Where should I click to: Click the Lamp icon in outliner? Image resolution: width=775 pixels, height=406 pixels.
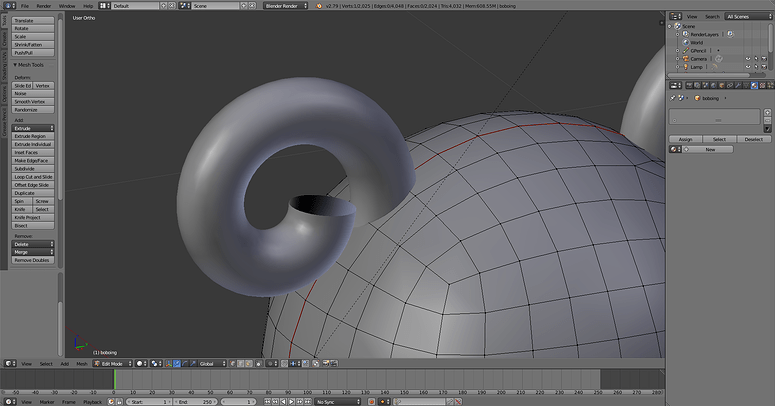[x=686, y=67]
